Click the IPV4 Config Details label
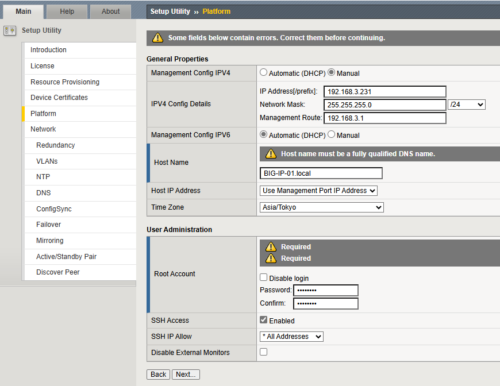Image resolution: width=500 pixels, height=386 pixels. (x=181, y=104)
